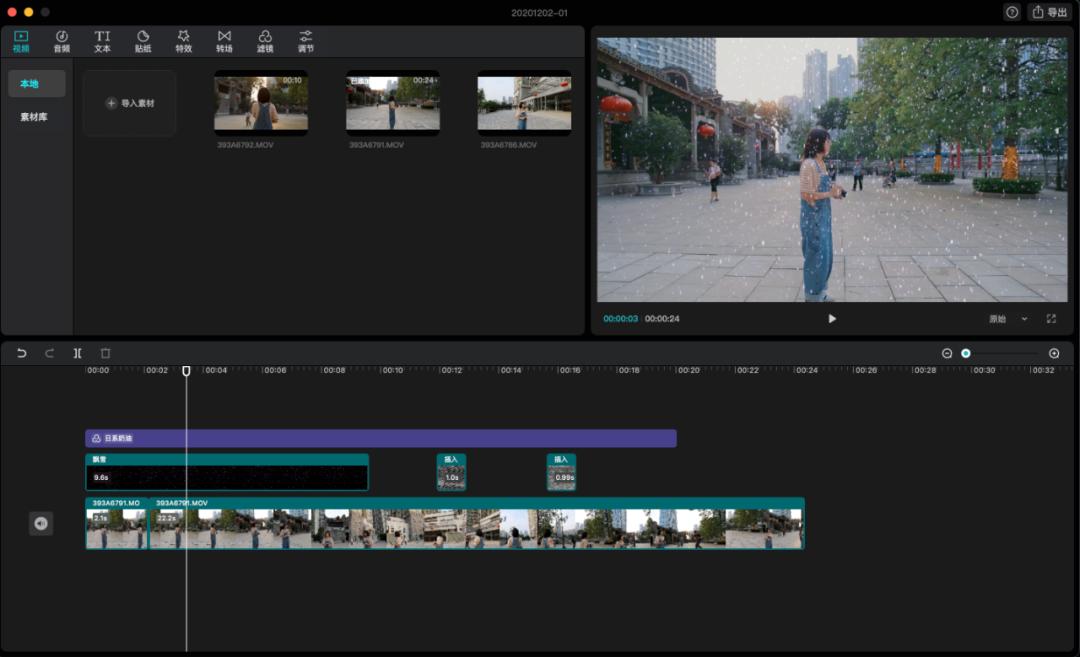Click the split clip icon in timeline toolbar
The width and height of the screenshot is (1080, 657).
click(x=77, y=353)
